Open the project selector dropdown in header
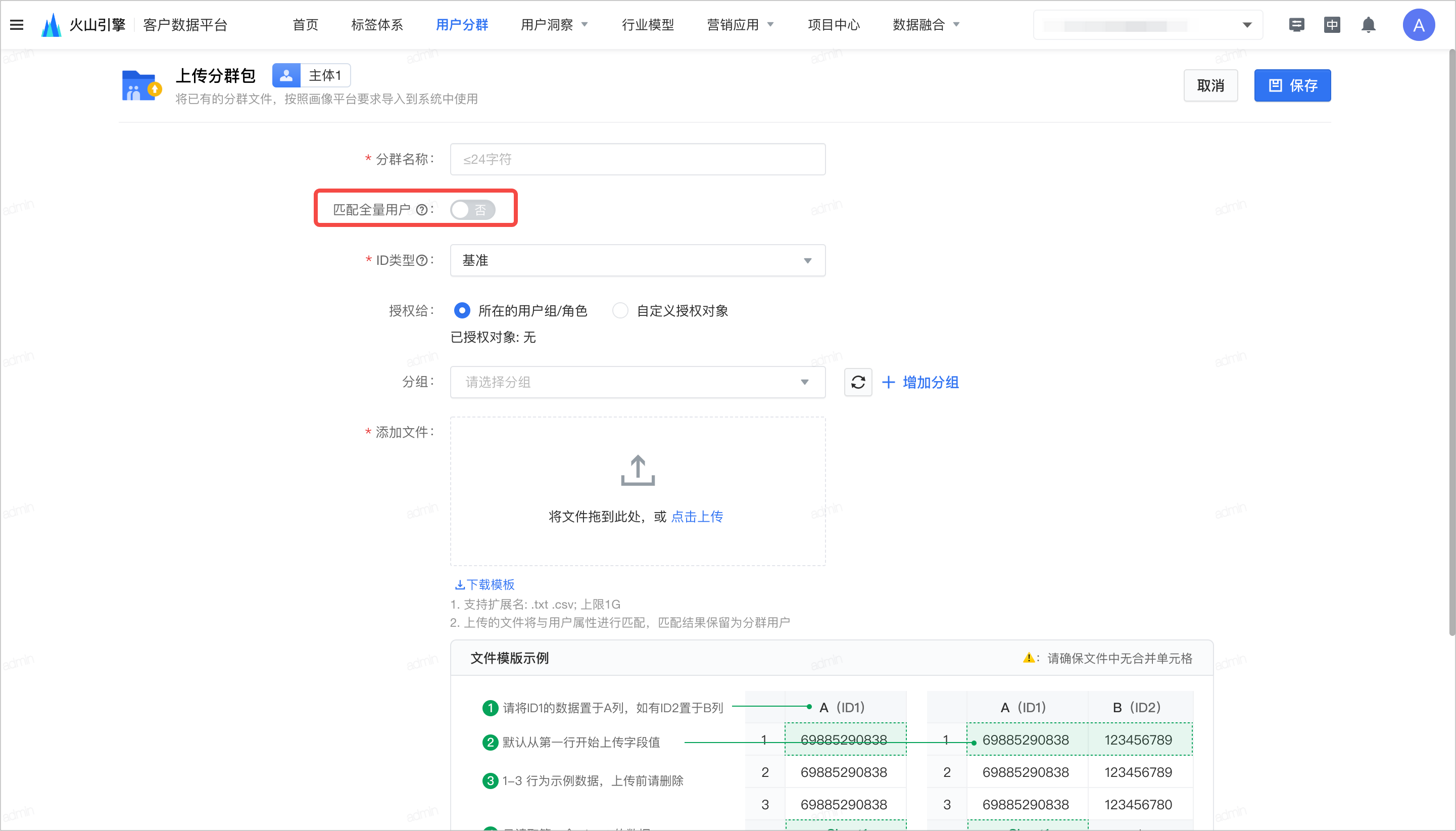This screenshot has width=1456, height=831. click(x=1147, y=25)
